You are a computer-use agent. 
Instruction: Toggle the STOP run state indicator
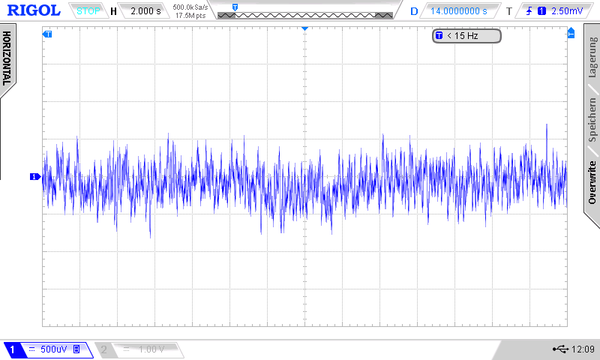[x=88, y=11]
